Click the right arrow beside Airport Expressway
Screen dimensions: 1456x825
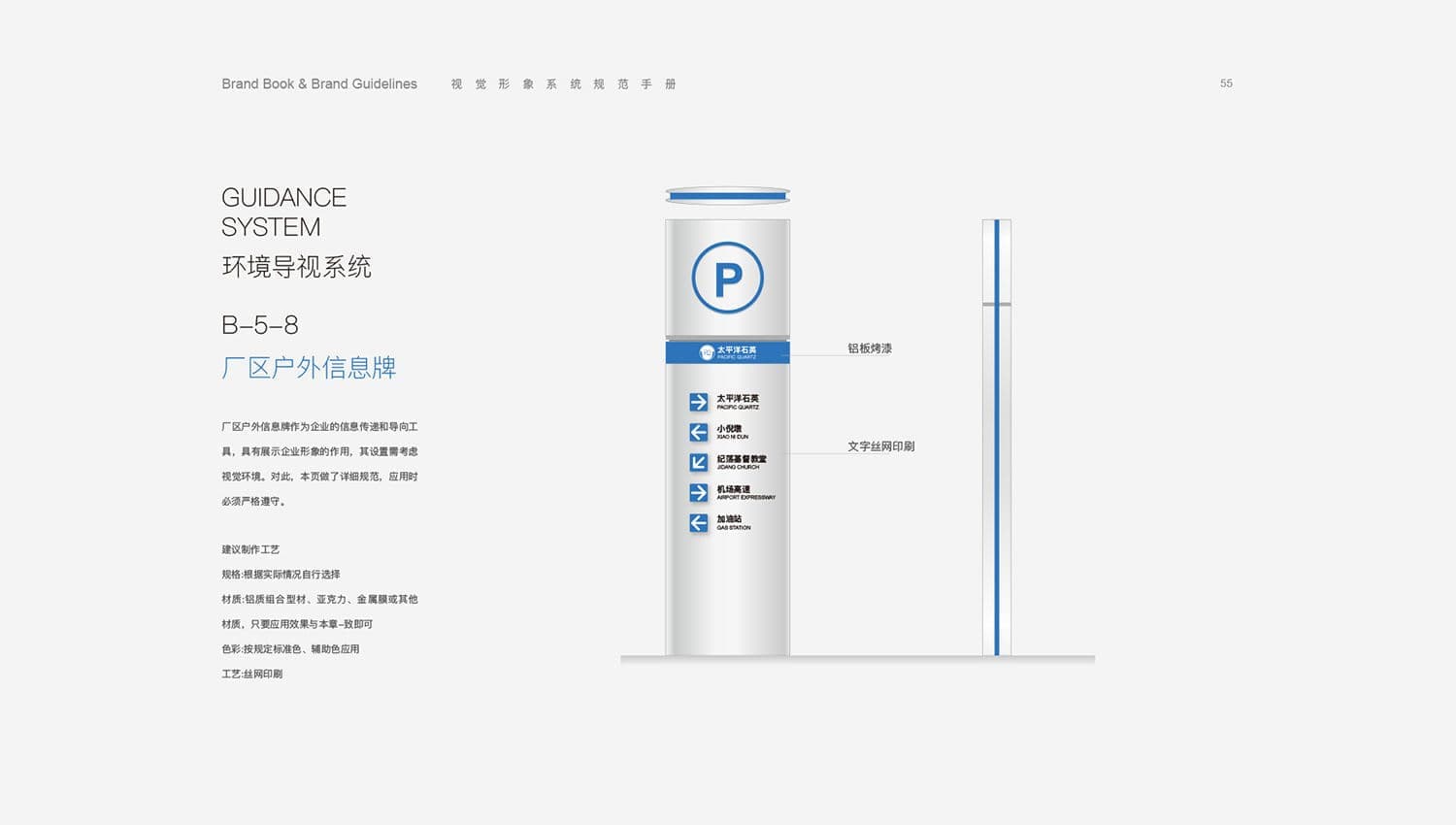(x=699, y=493)
